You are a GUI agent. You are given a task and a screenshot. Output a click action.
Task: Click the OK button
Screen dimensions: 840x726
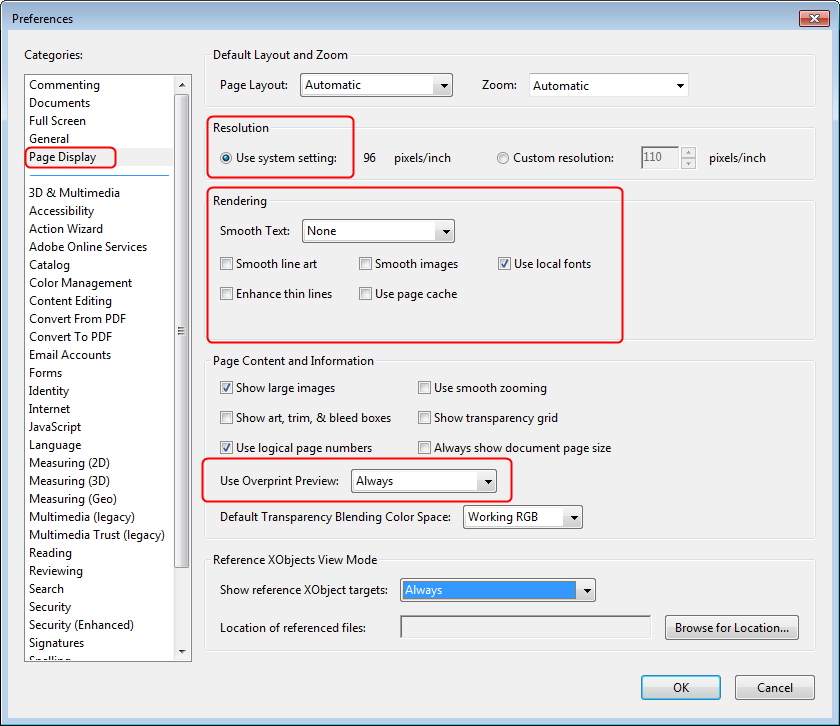[681, 688]
